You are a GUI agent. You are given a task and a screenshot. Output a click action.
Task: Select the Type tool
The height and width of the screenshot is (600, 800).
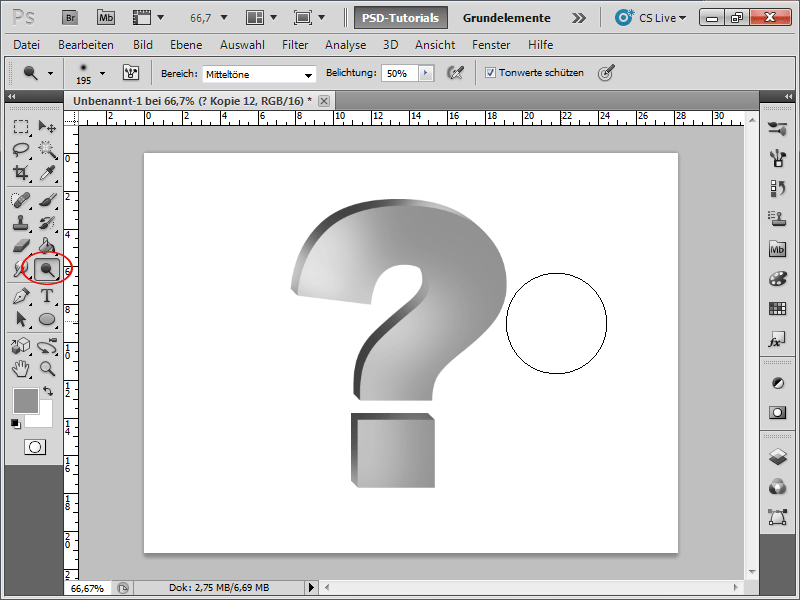[47, 296]
